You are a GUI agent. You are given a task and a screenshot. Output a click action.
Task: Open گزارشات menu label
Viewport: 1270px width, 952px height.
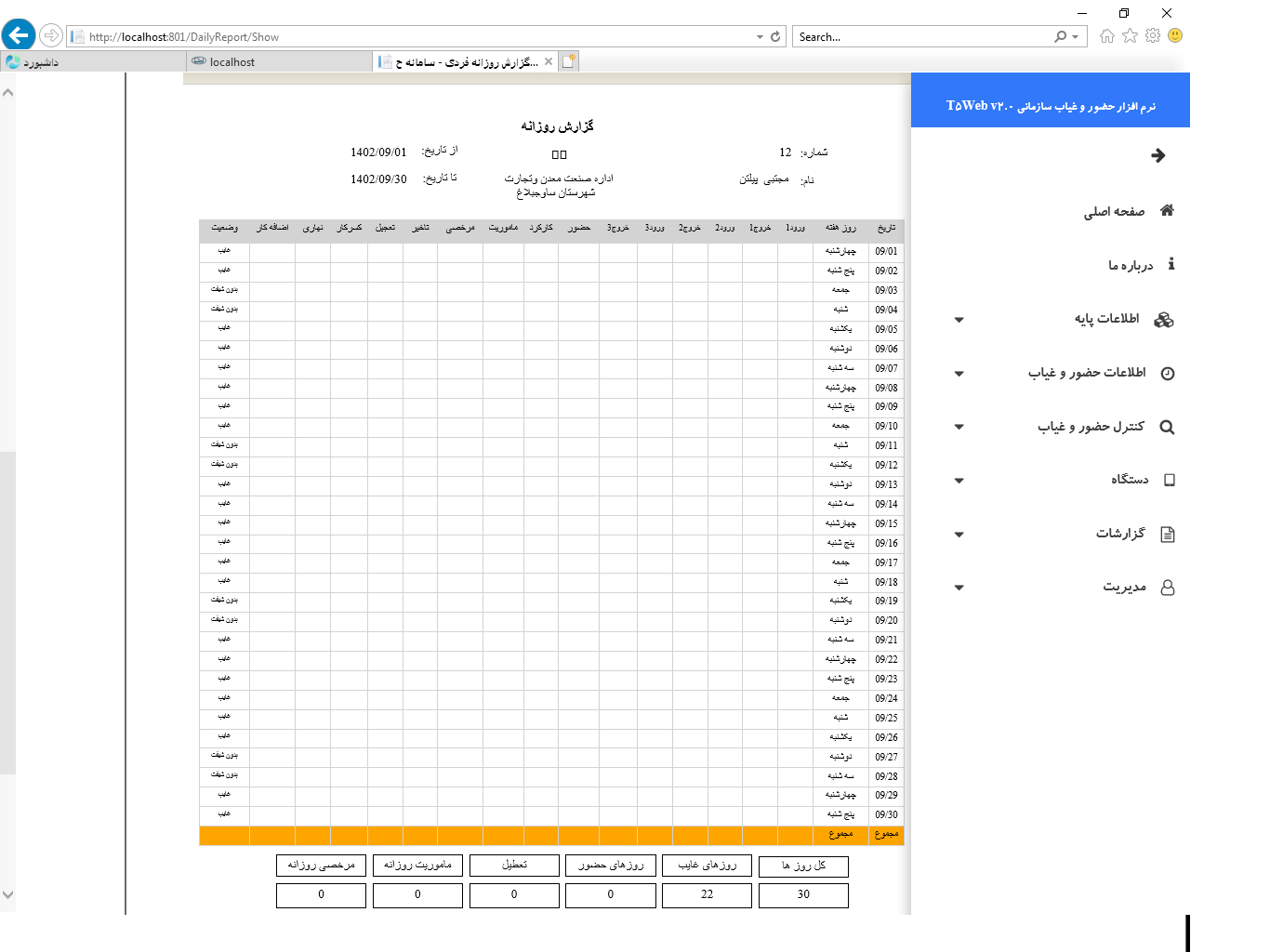click(x=1120, y=533)
